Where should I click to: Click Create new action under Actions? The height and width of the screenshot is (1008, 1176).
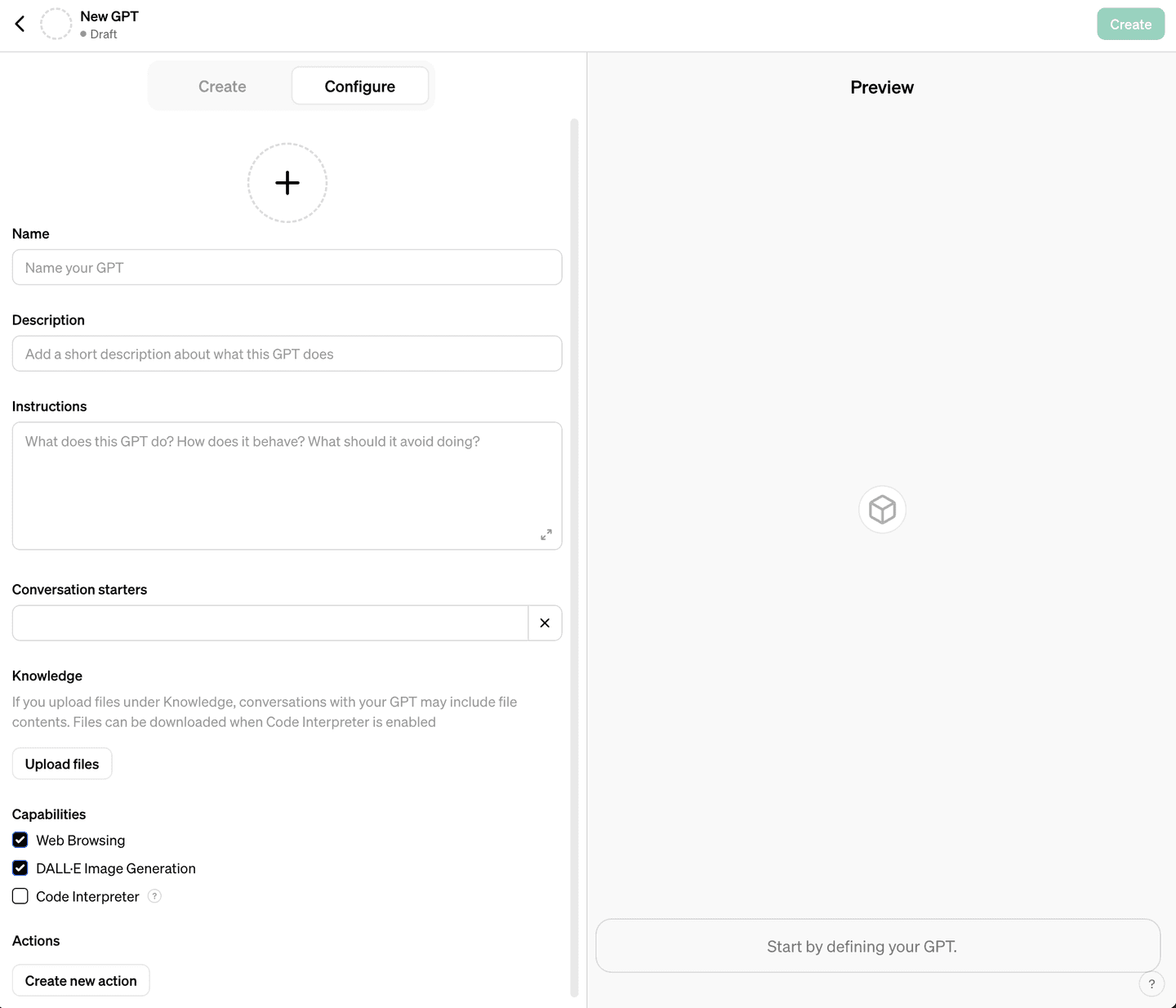80,980
